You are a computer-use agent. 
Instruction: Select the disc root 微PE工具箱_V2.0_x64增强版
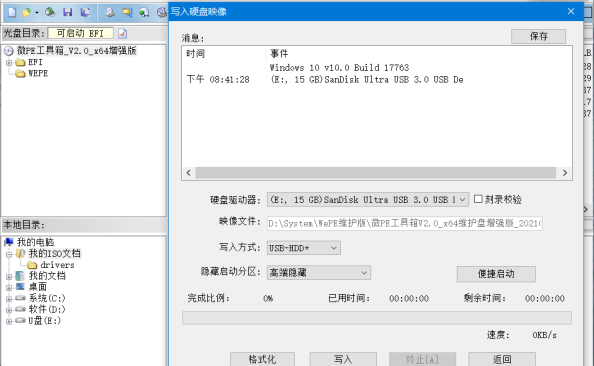[77, 51]
